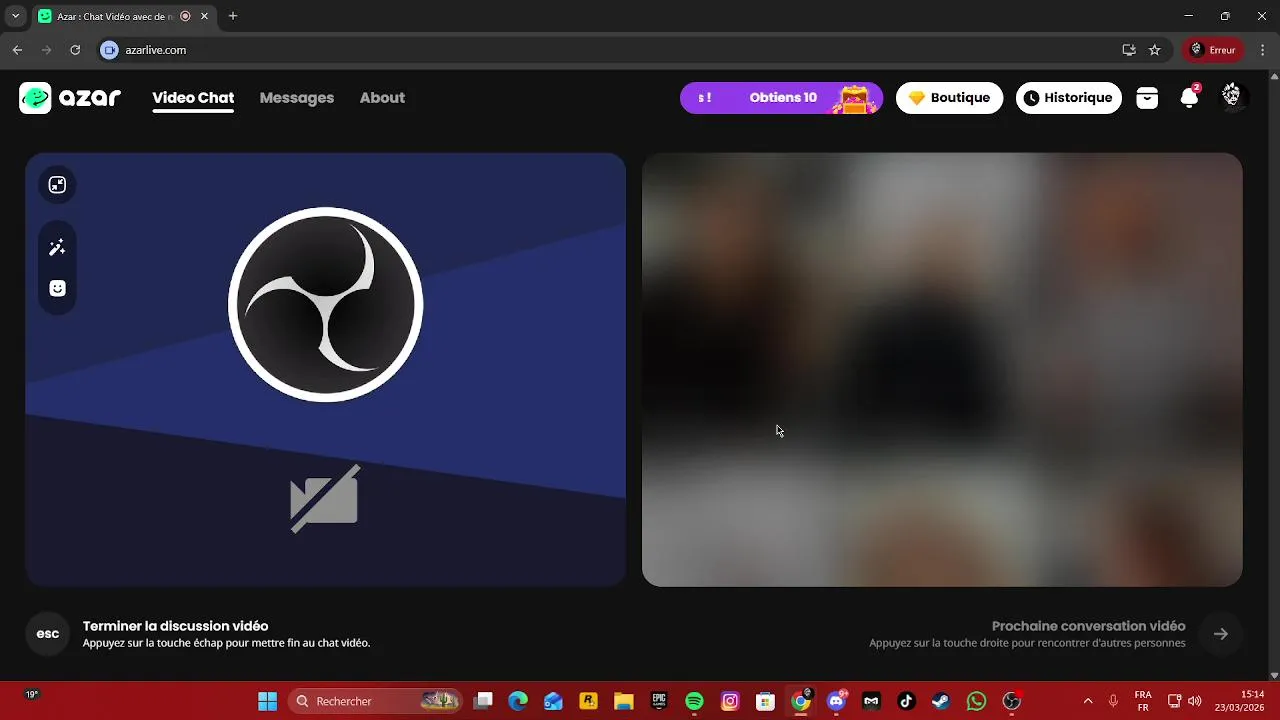Click the next conversation arrow
1280x720 pixels.
tap(1221, 634)
